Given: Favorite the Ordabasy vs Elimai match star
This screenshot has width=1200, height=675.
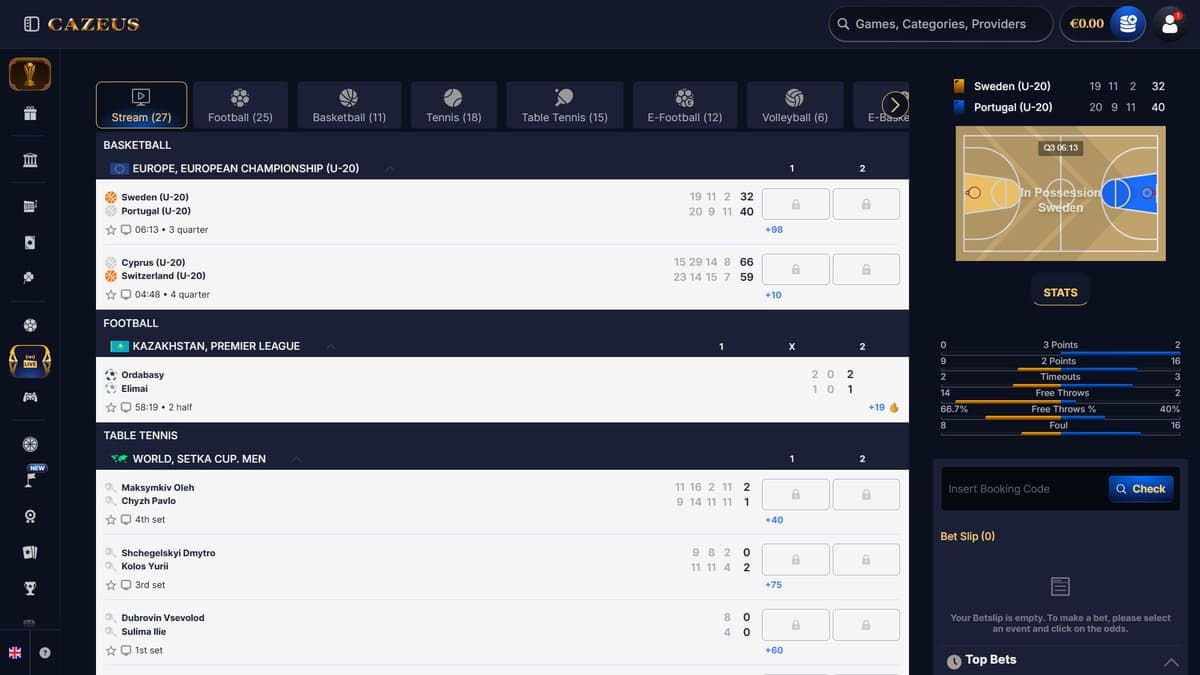Looking at the screenshot, I should click(111, 408).
